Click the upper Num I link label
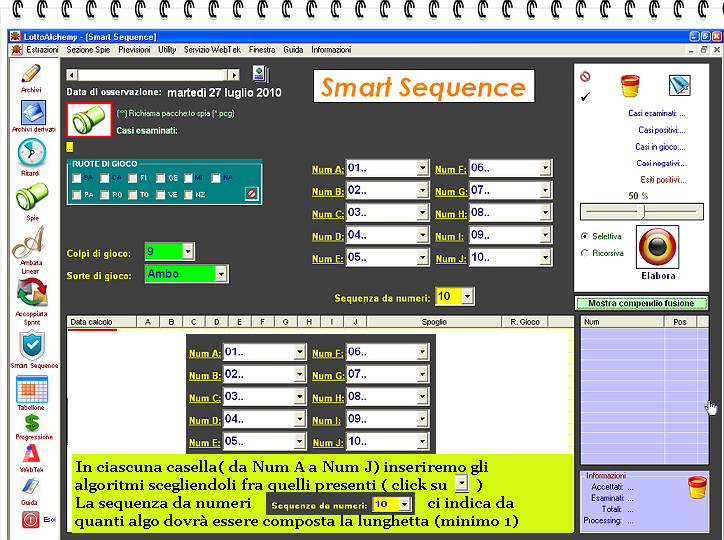 (449, 236)
